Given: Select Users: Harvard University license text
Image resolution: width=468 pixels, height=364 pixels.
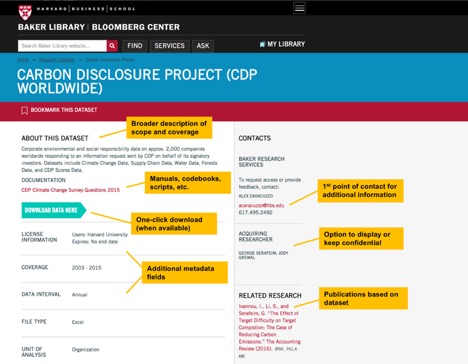Looking at the screenshot, I should pos(100,235).
